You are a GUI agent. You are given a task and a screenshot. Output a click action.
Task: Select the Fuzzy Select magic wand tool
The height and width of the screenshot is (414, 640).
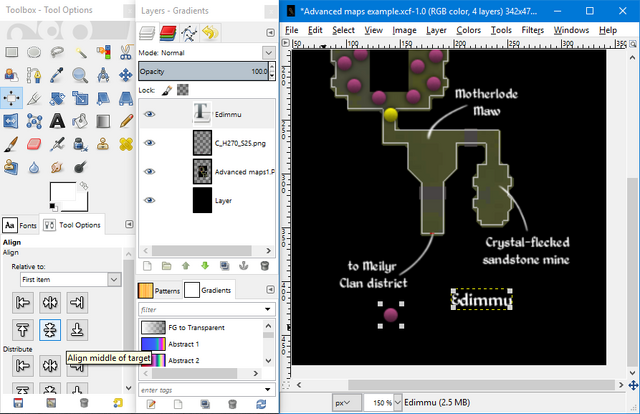[80, 52]
